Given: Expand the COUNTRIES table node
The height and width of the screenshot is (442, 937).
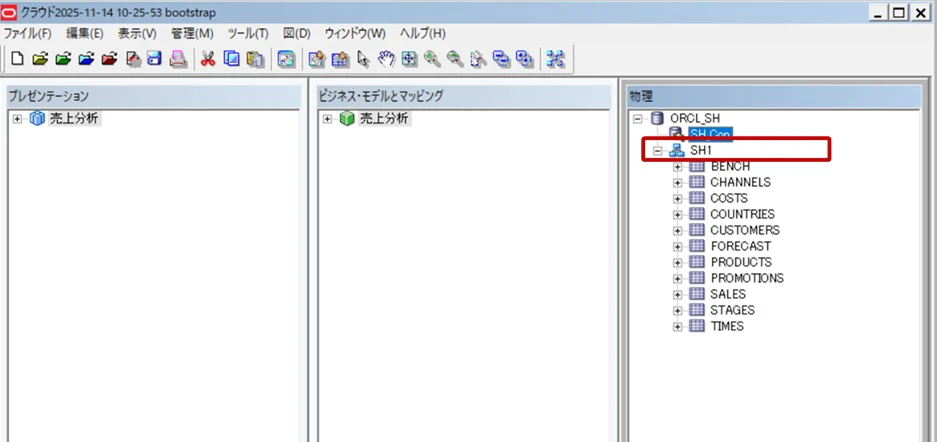Looking at the screenshot, I should (x=678, y=215).
